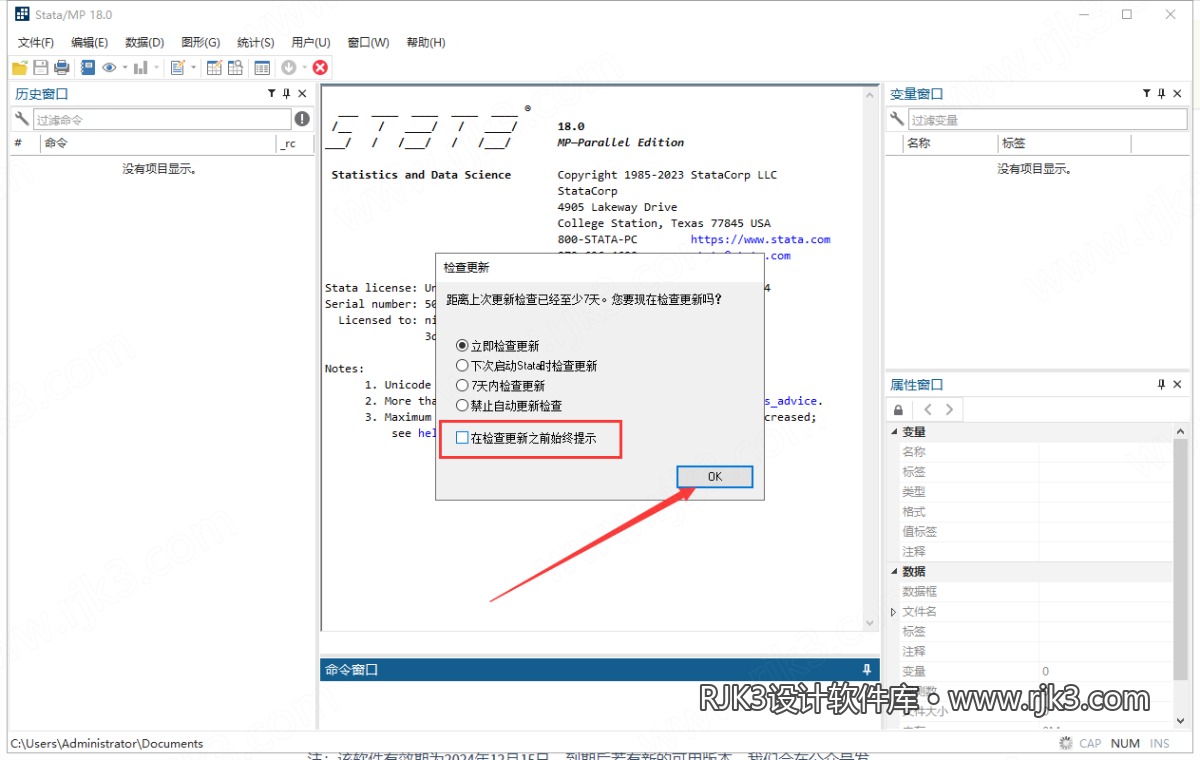This screenshot has width=1200, height=760.
Task: Click the Save floppy disk icon
Action: pyautogui.click(x=41, y=68)
